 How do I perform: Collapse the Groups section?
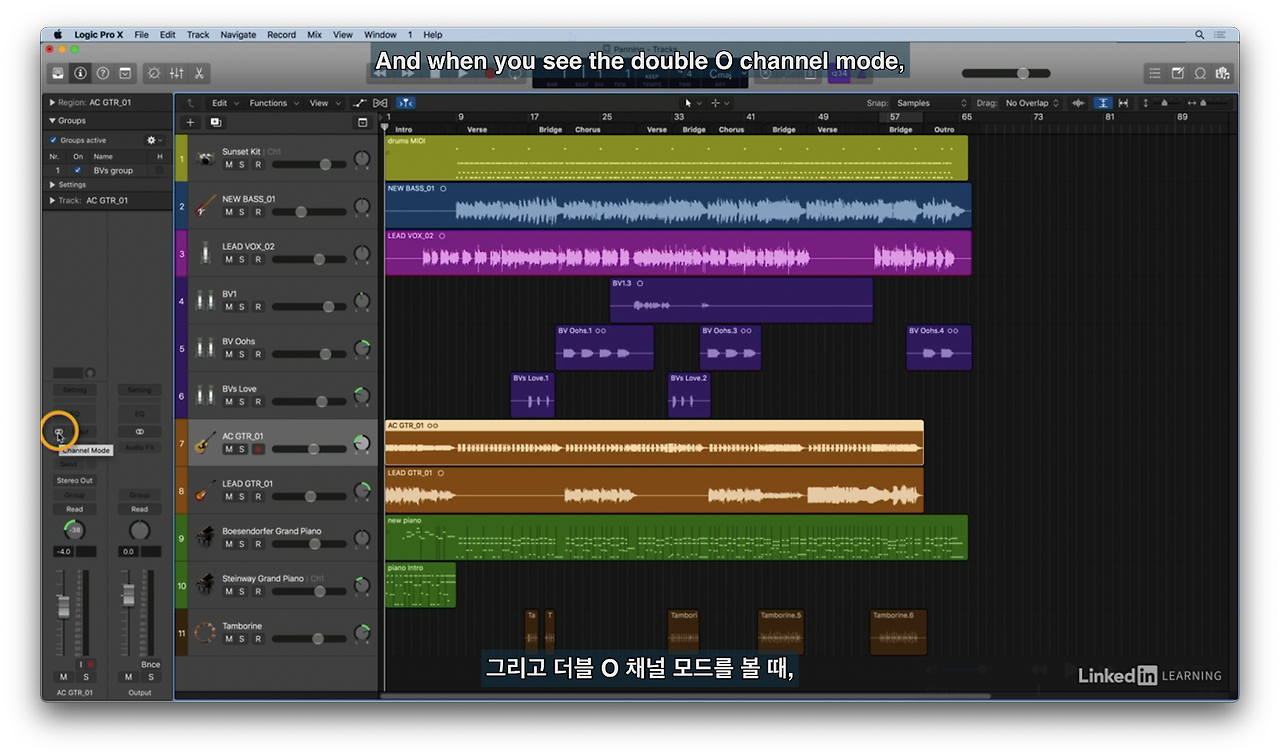tap(52, 120)
